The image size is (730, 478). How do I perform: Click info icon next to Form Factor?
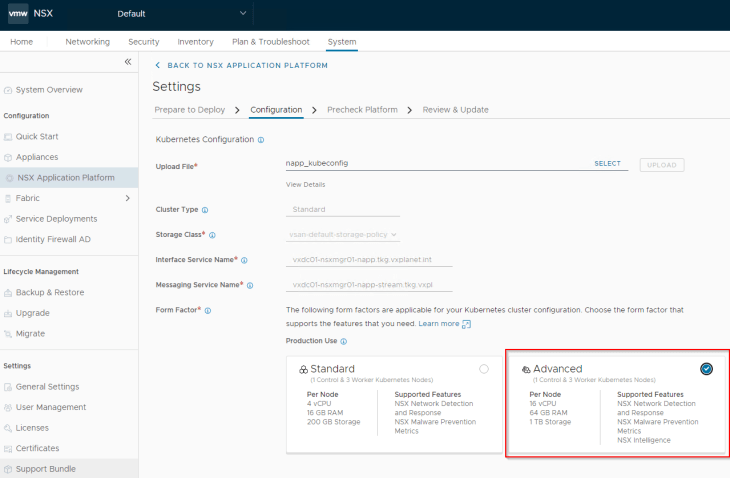click(x=208, y=310)
